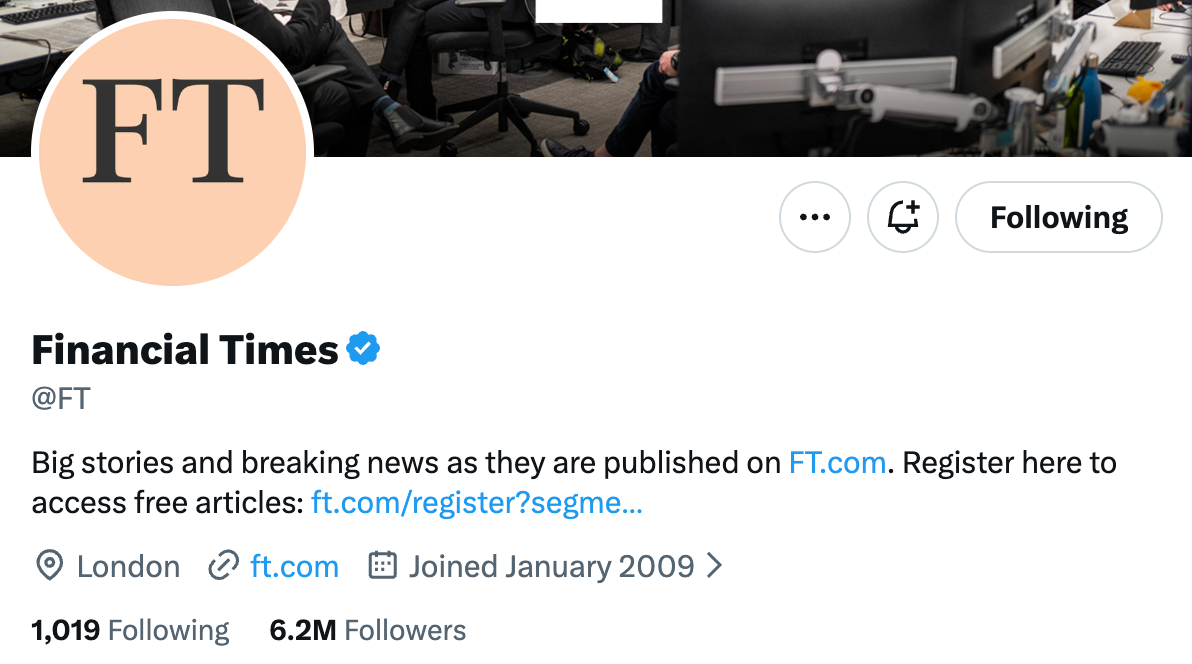The image size is (1192, 664).
Task: Open the 6.2M Followers list
Action: coord(367,630)
